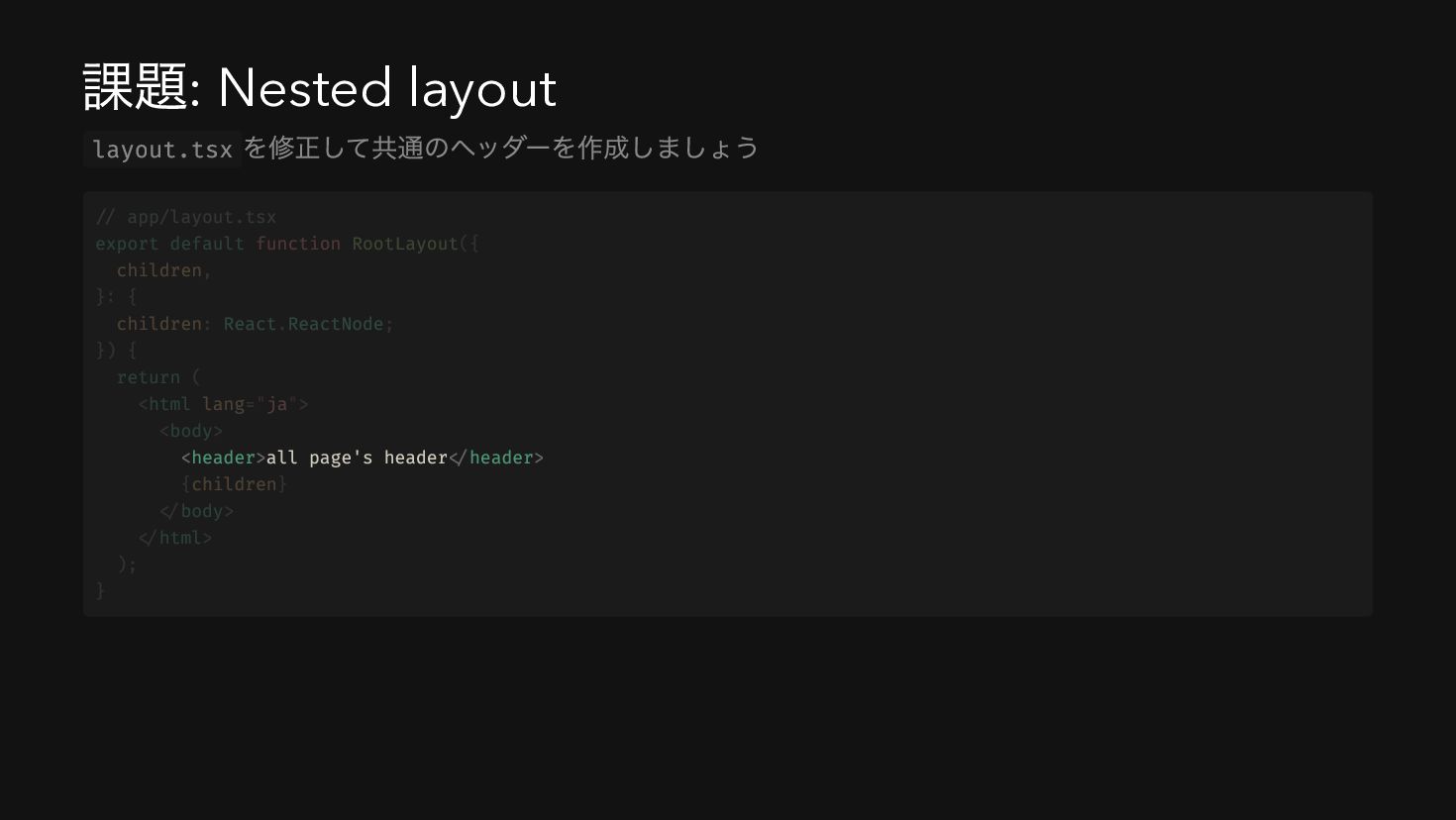Click the closing html tag
The width and height of the screenshot is (1456, 820).
tap(175, 538)
